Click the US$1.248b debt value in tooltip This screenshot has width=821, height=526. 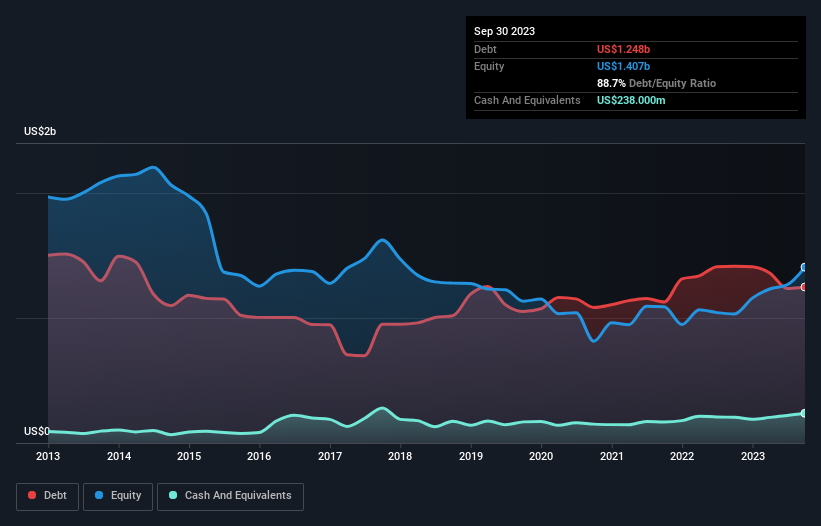623,49
